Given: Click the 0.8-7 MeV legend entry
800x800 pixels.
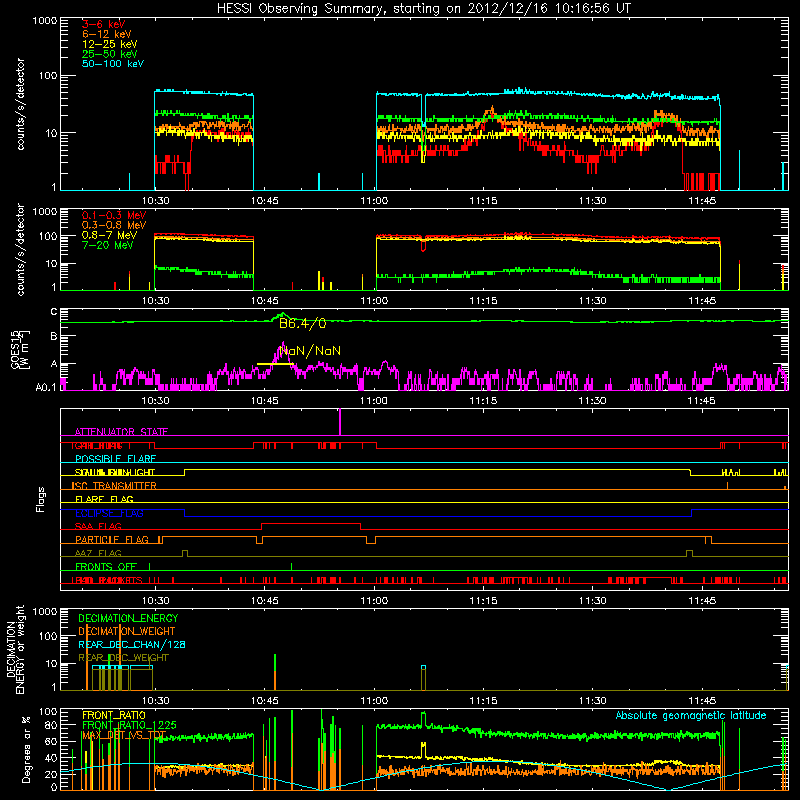Looking at the screenshot, I should 109,235.
